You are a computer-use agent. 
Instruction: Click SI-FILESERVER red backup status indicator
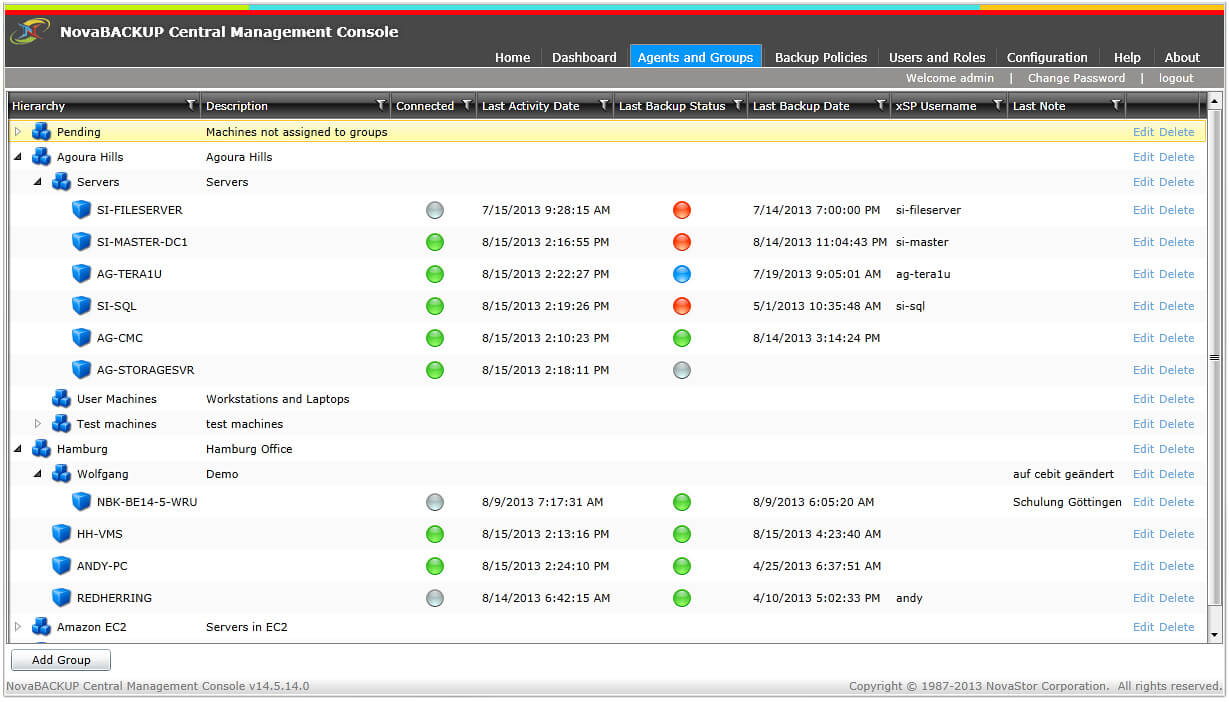coord(682,210)
